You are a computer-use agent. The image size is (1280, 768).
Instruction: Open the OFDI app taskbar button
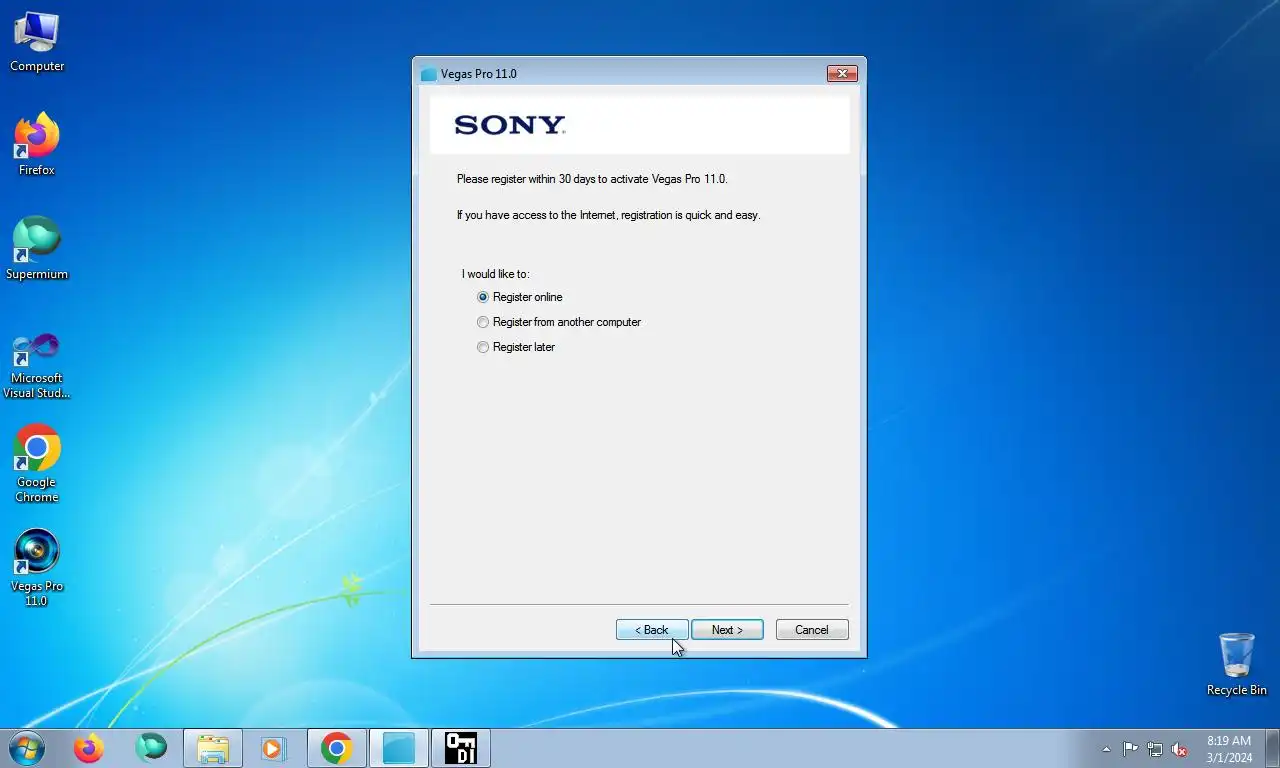(x=460, y=748)
